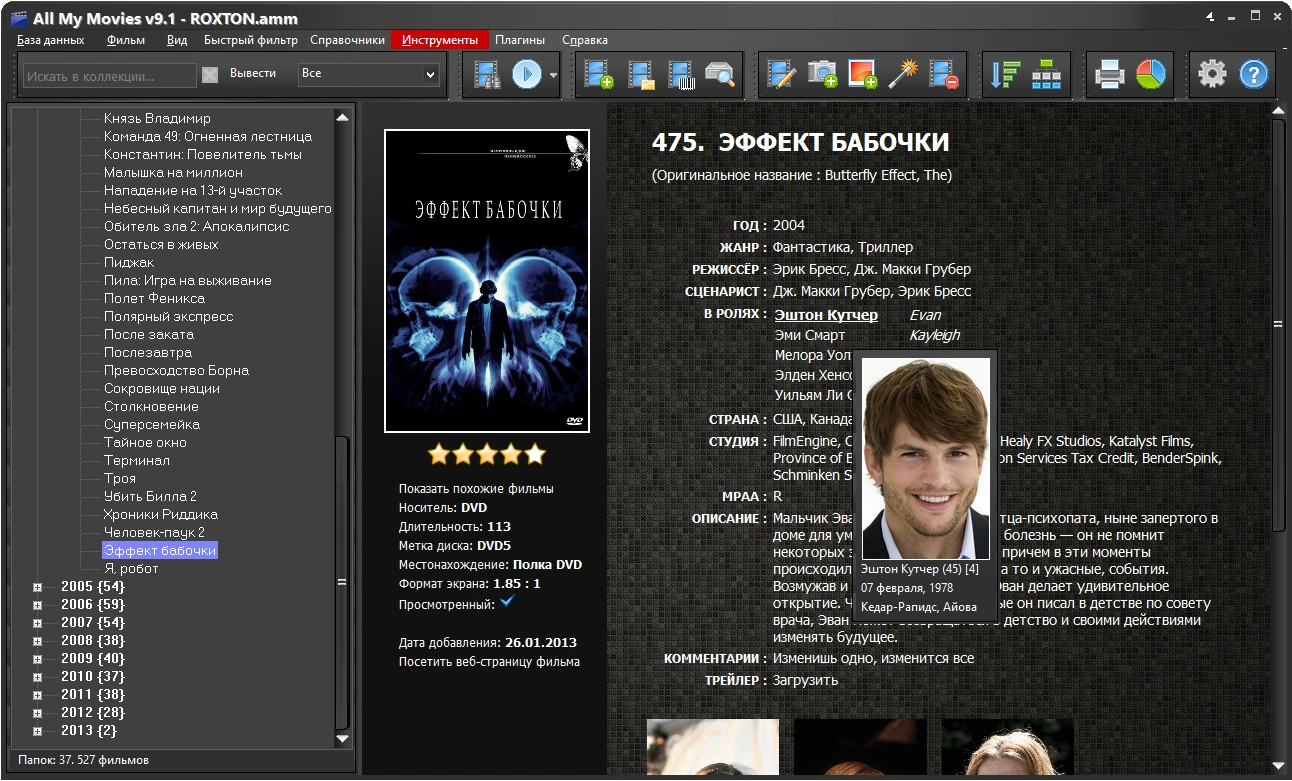Click the movie list scroll-up arrow
The height and width of the screenshot is (781, 1292).
tap(342, 117)
